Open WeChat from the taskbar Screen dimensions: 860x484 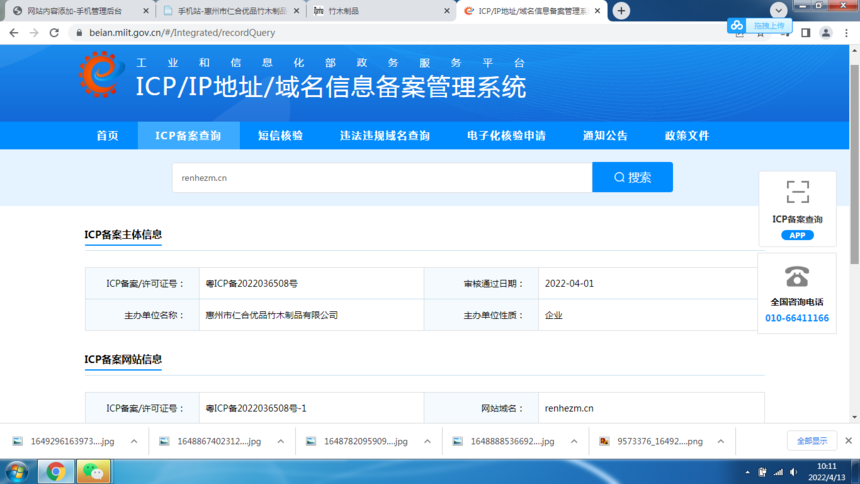[x=94, y=471]
